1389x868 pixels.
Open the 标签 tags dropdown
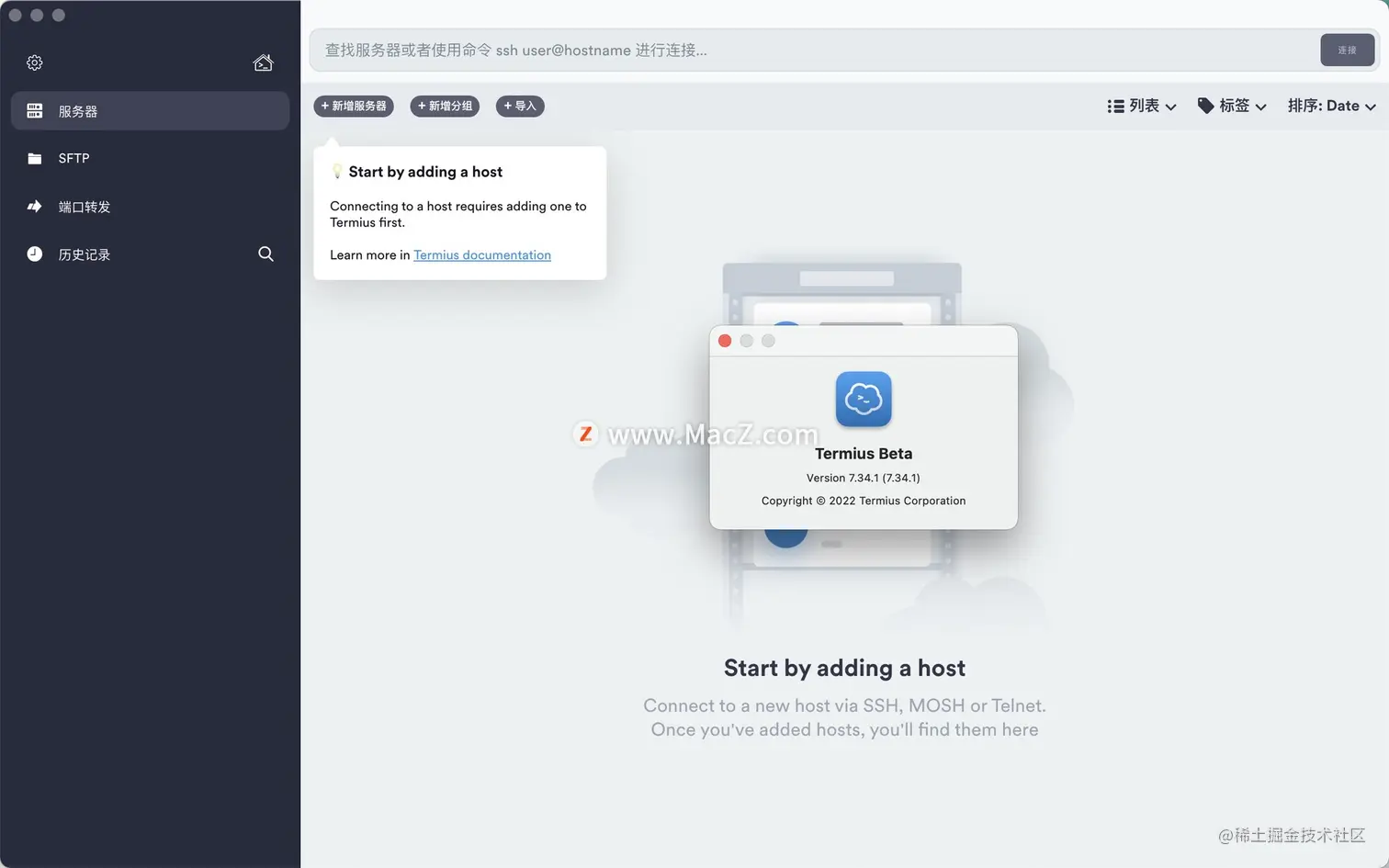1232,107
